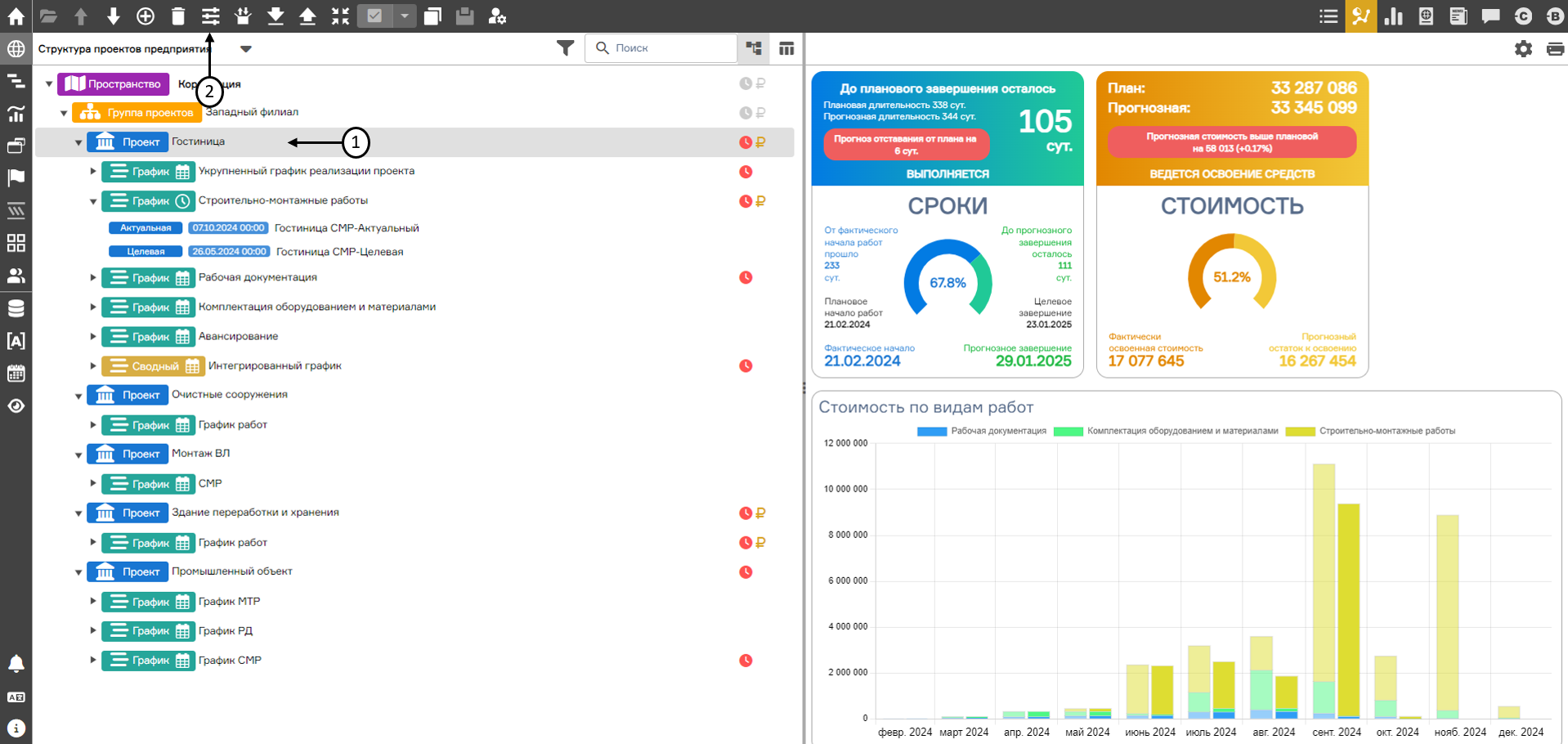Click the eye icon in the left sidebar
Image resolution: width=1568 pixels, height=744 pixels.
tap(16, 406)
